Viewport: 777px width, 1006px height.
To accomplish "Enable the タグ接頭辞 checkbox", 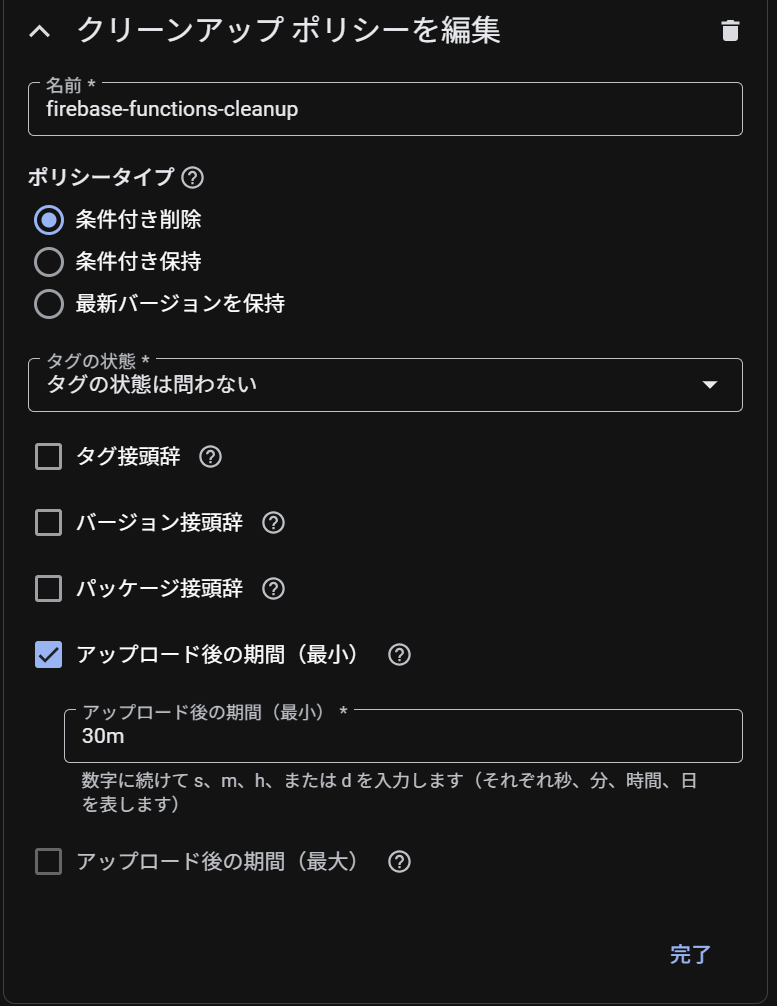I will coord(49,457).
